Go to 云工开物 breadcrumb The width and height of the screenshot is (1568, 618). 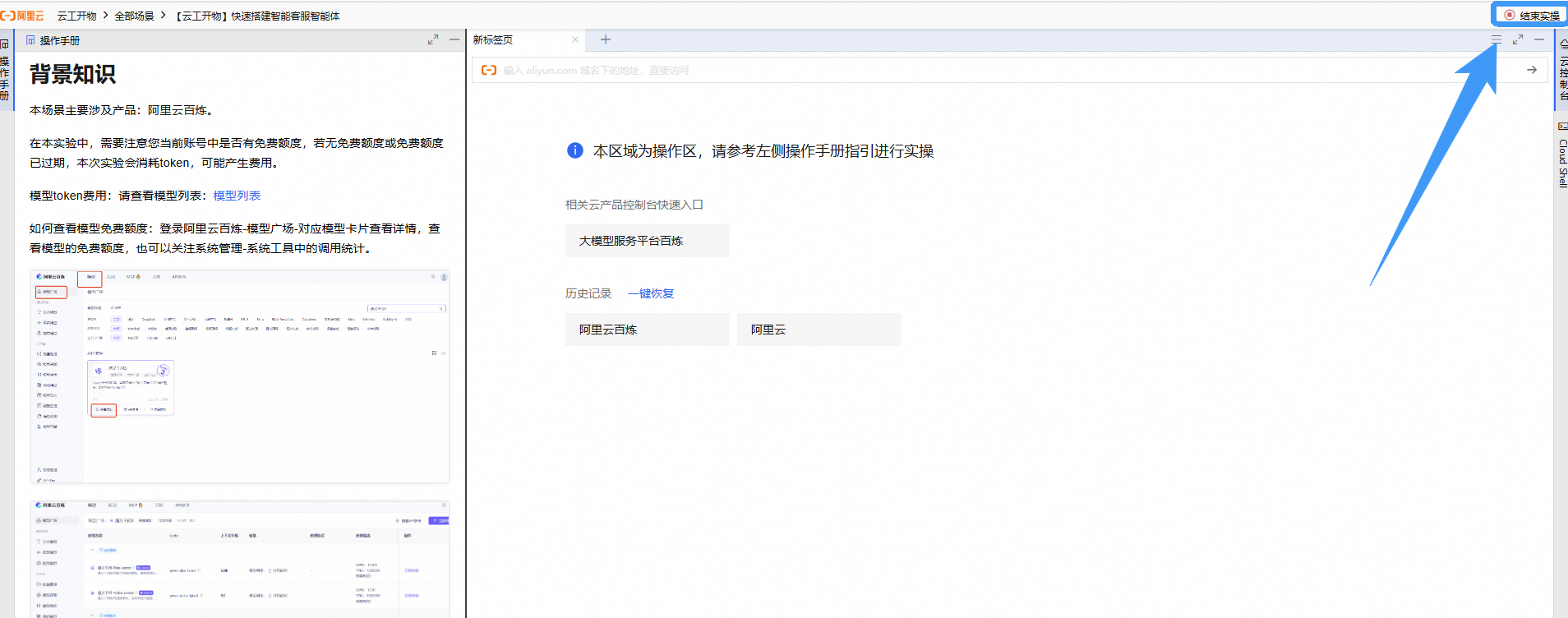pos(76,16)
